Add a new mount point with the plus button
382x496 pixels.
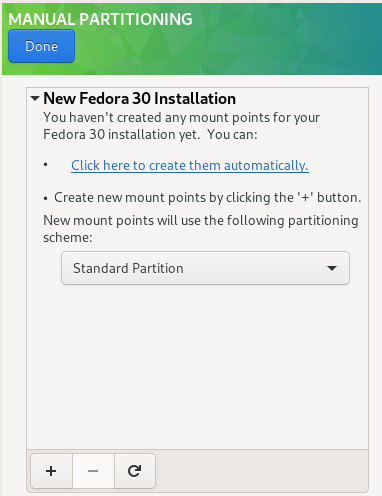pos(51,471)
